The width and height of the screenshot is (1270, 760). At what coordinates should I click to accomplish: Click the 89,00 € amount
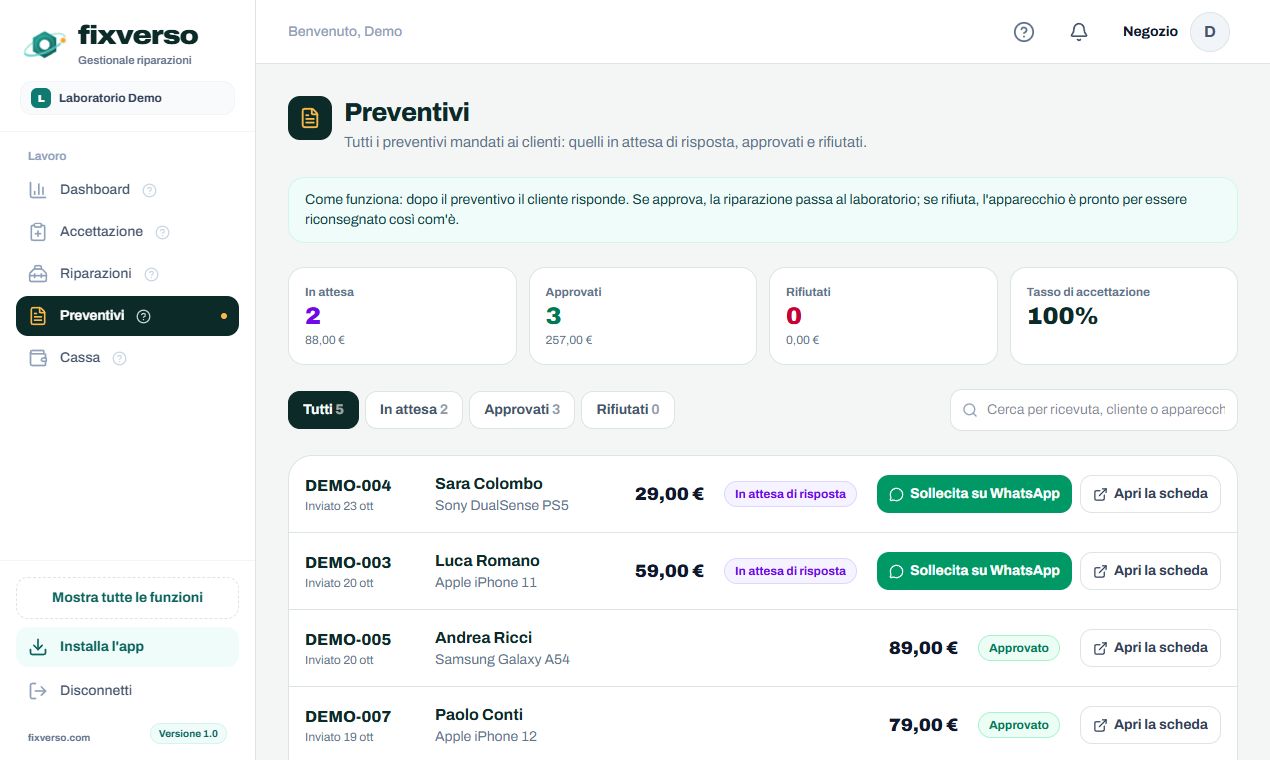(923, 648)
